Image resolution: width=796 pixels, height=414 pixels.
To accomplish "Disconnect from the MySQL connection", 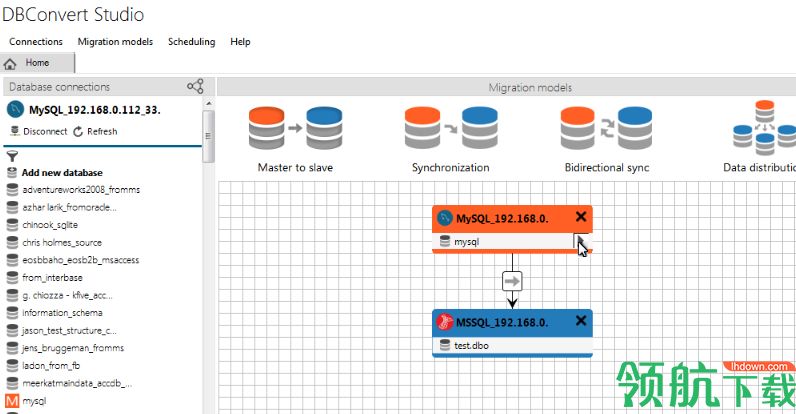I will coord(39,131).
